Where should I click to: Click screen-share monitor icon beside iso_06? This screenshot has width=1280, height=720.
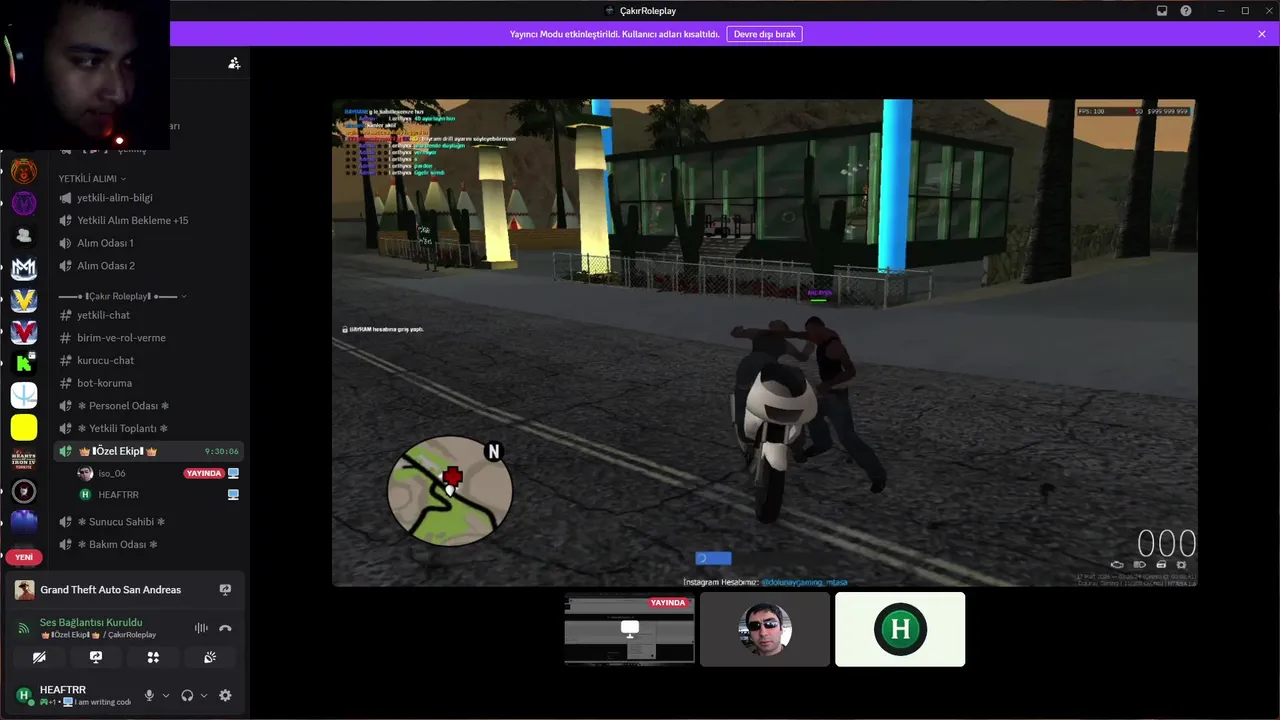(234, 473)
